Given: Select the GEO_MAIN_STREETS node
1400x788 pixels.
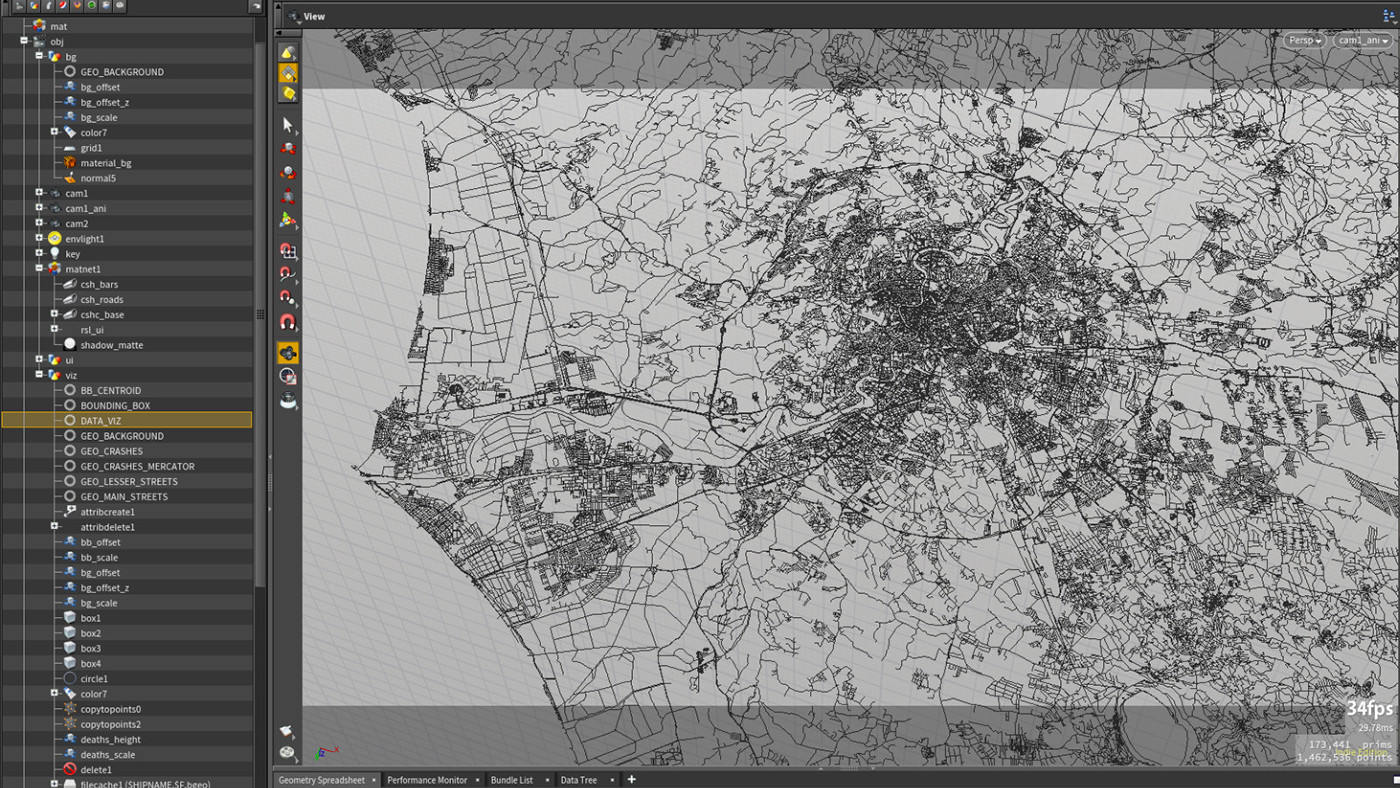Looking at the screenshot, I should tap(124, 496).
